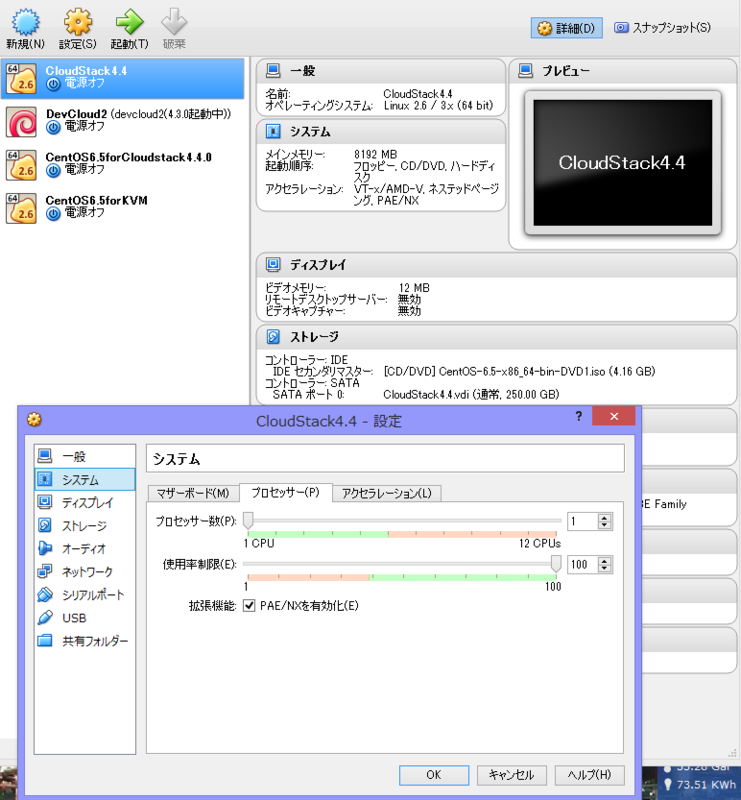Screen dimensions: 741x800
Task: Switch to マザーボード(M) tab
Action: coord(193,493)
